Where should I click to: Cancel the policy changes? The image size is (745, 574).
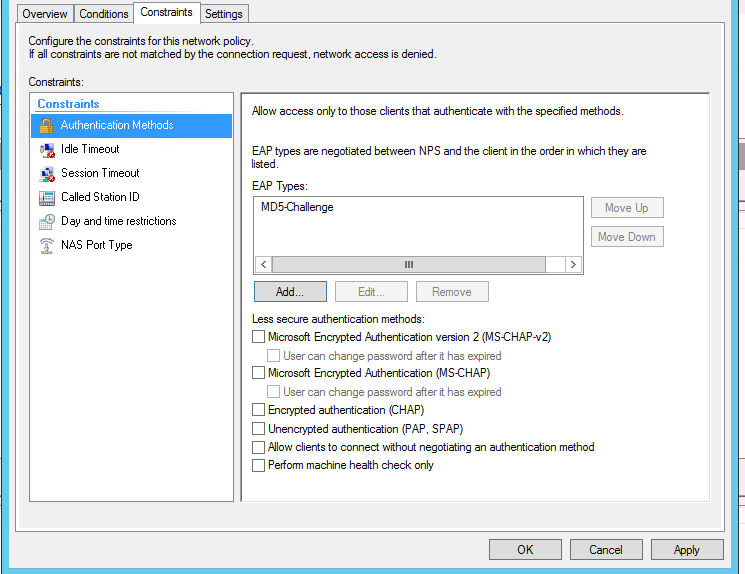(606, 550)
